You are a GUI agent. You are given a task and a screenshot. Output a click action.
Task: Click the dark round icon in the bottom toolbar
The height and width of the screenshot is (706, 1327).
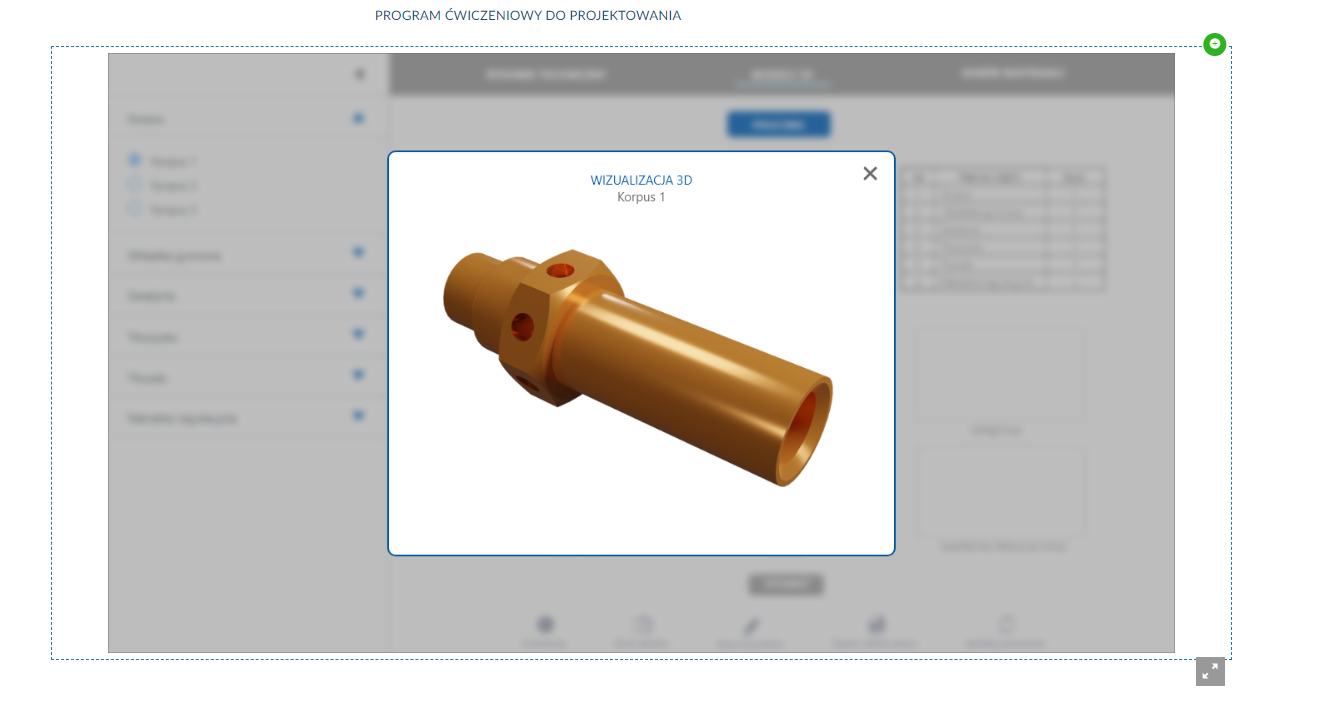545,625
